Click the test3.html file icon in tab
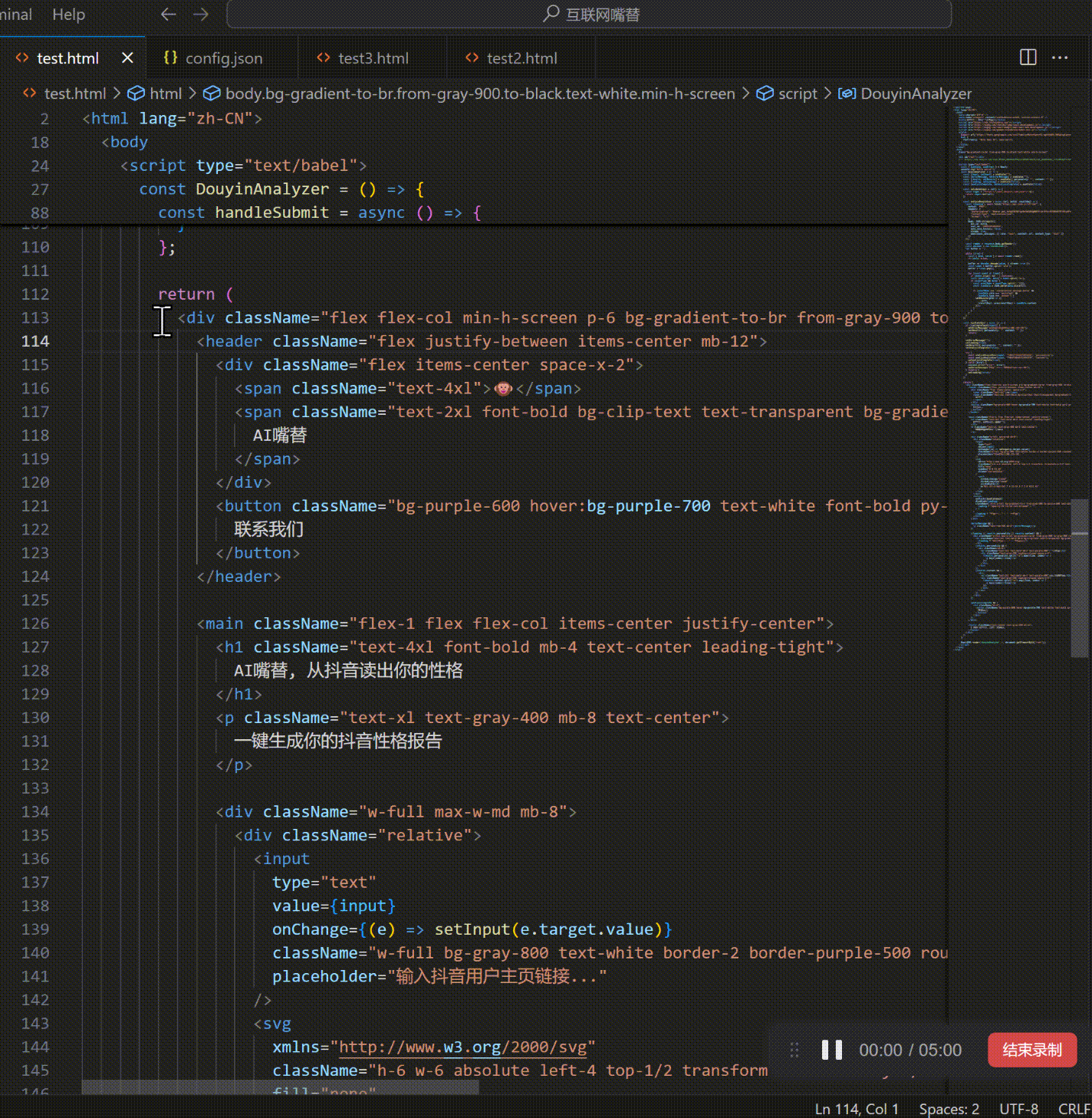1092x1118 pixels. click(x=324, y=58)
